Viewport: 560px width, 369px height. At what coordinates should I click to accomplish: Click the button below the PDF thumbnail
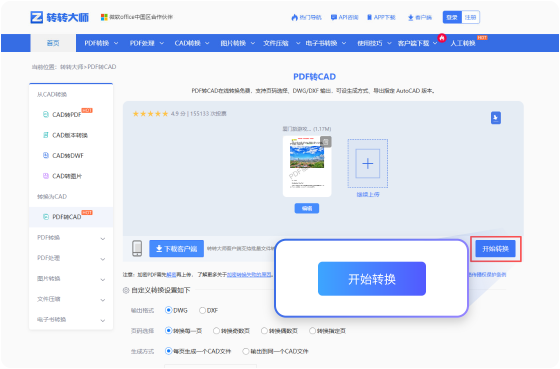click(x=307, y=208)
